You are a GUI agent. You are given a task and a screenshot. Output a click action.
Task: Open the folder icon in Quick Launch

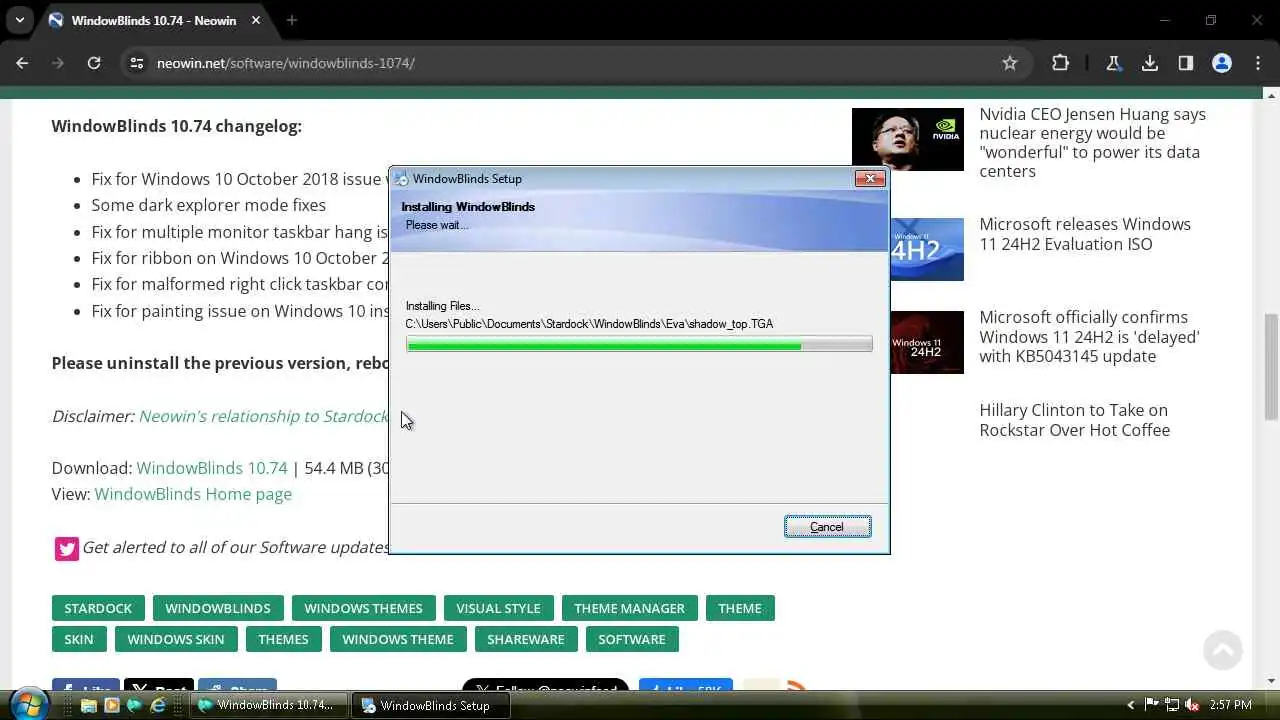point(88,705)
